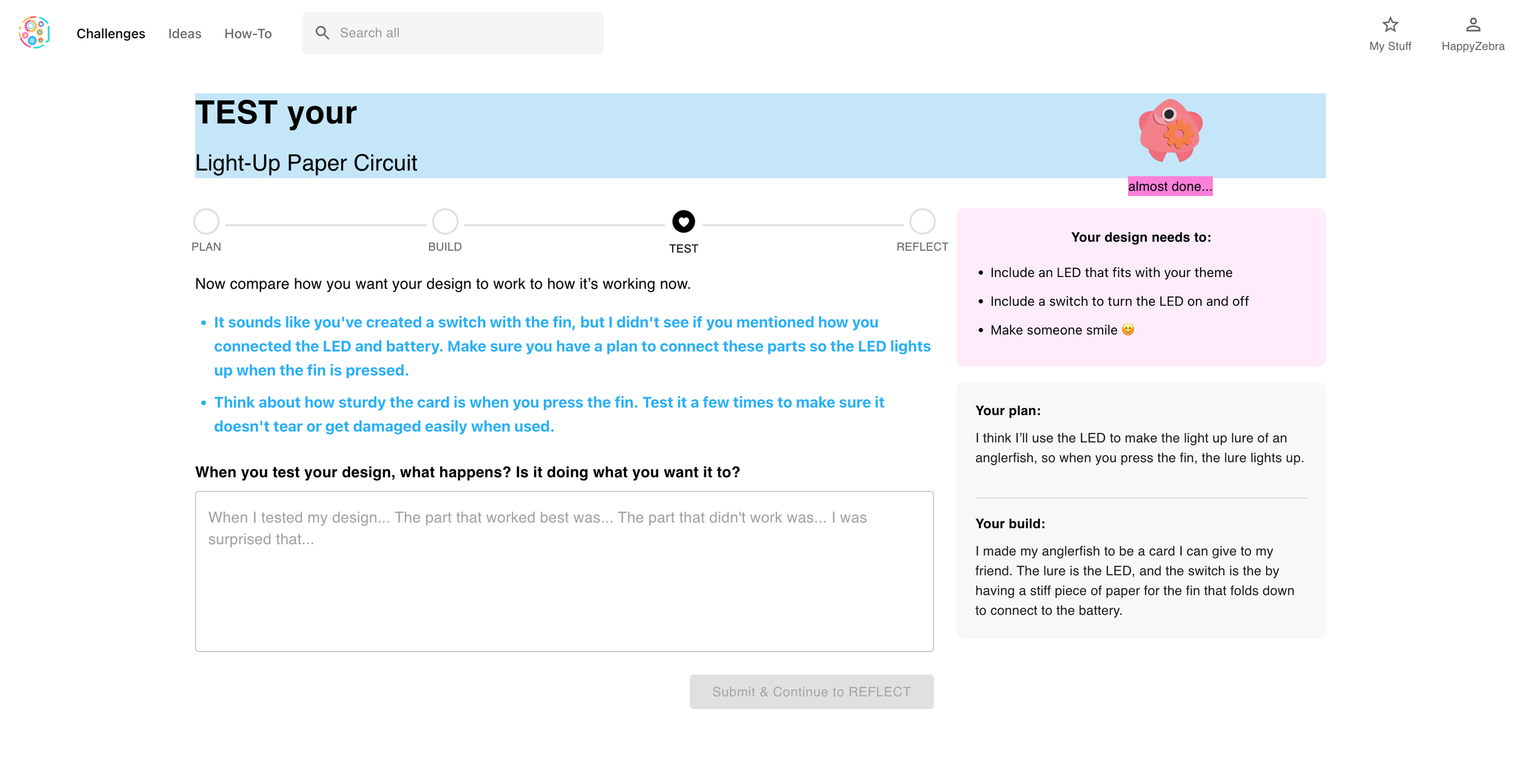Click 'Include an LED that fits with your theme'

pos(1111,273)
